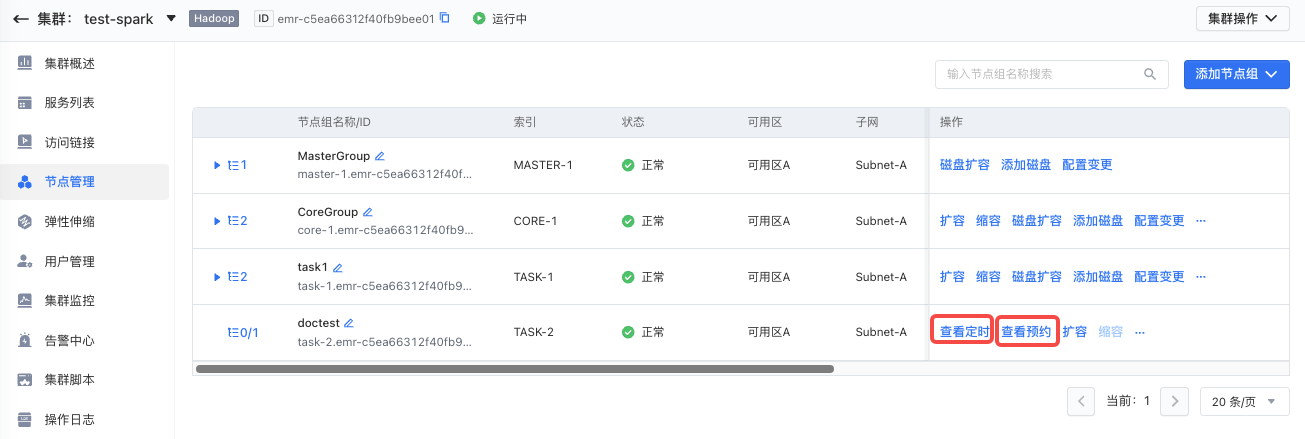Edit the doctest name with pencil icon
The width and height of the screenshot is (1305, 439).
click(x=349, y=323)
